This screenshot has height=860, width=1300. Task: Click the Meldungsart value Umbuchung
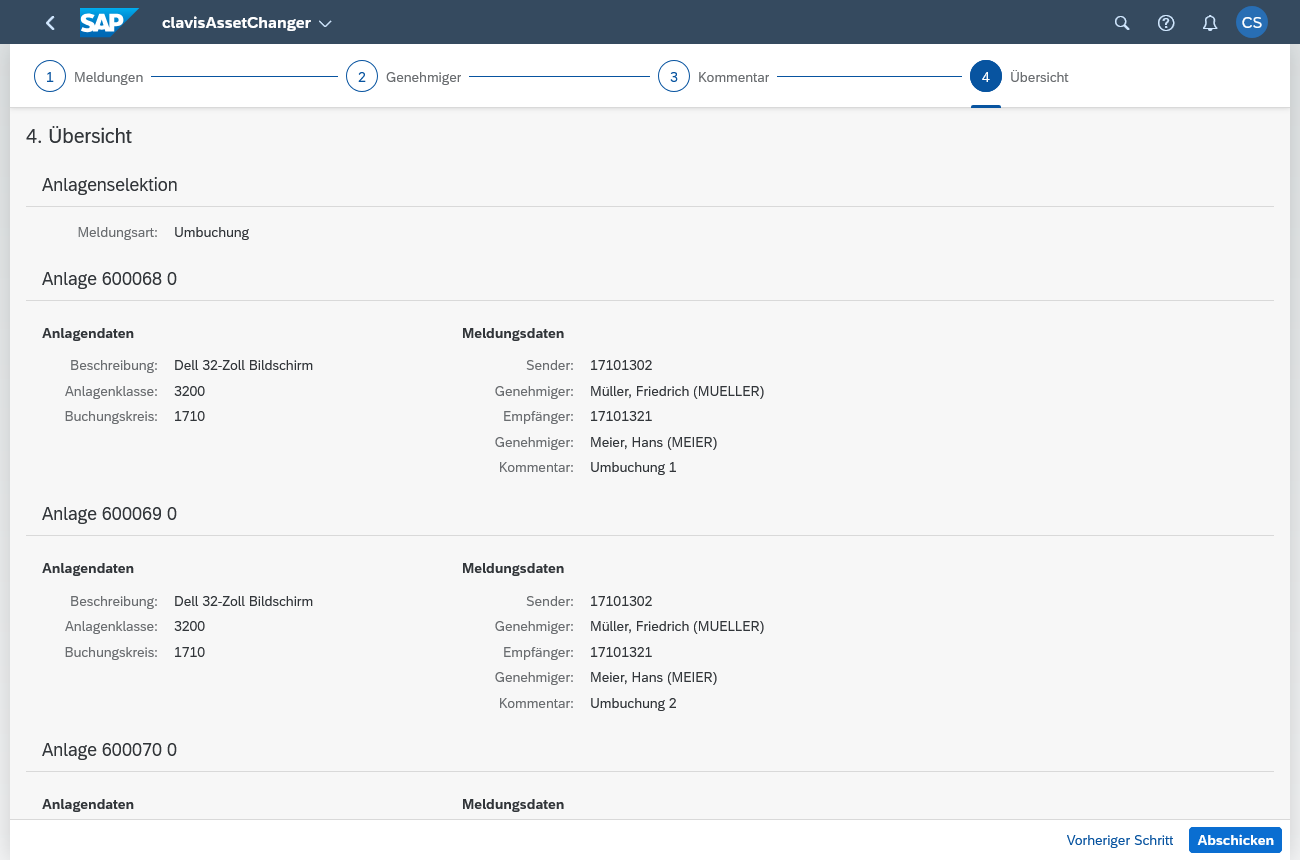click(x=211, y=232)
